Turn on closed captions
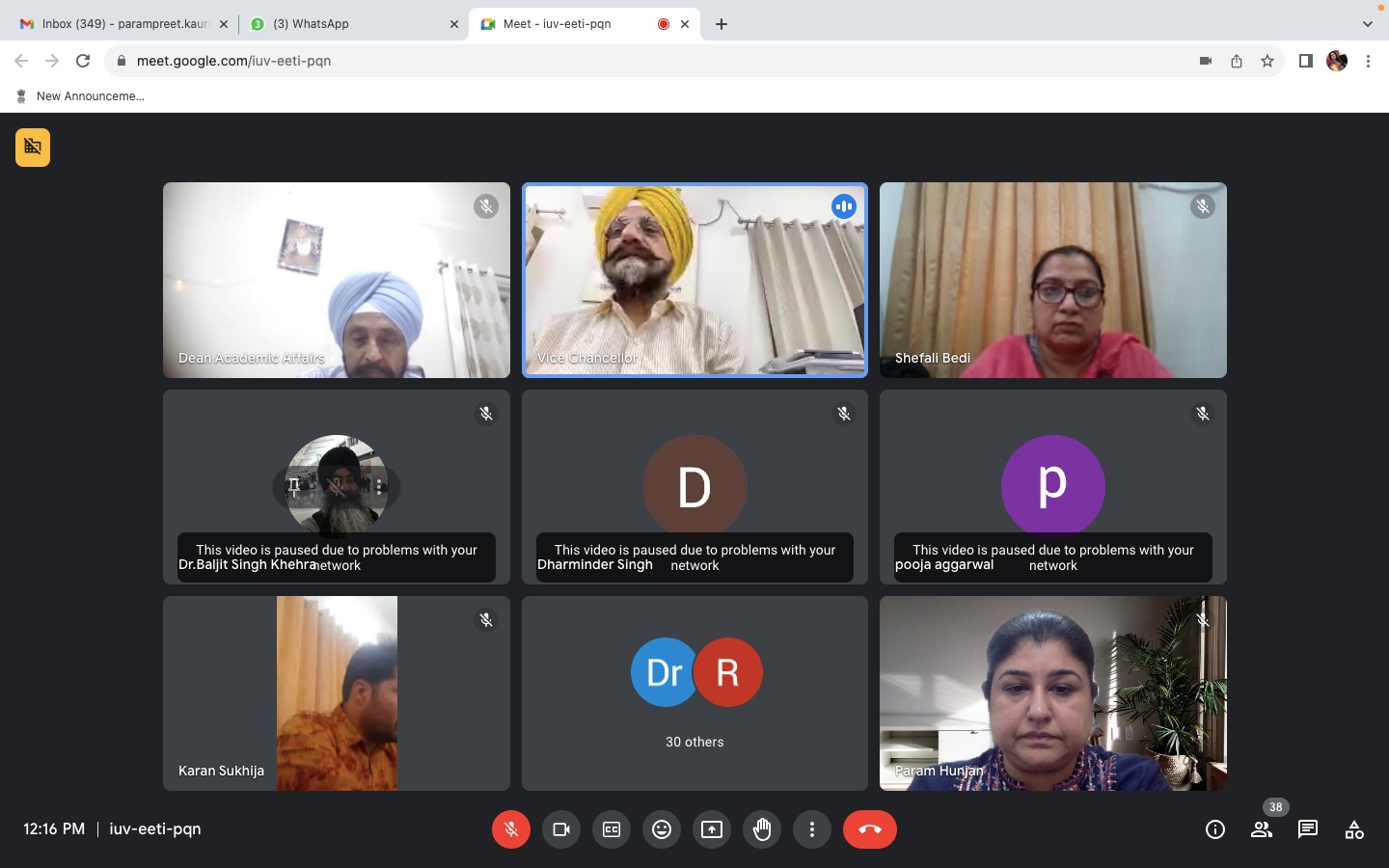Image resolution: width=1389 pixels, height=868 pixels. [612, 829]
